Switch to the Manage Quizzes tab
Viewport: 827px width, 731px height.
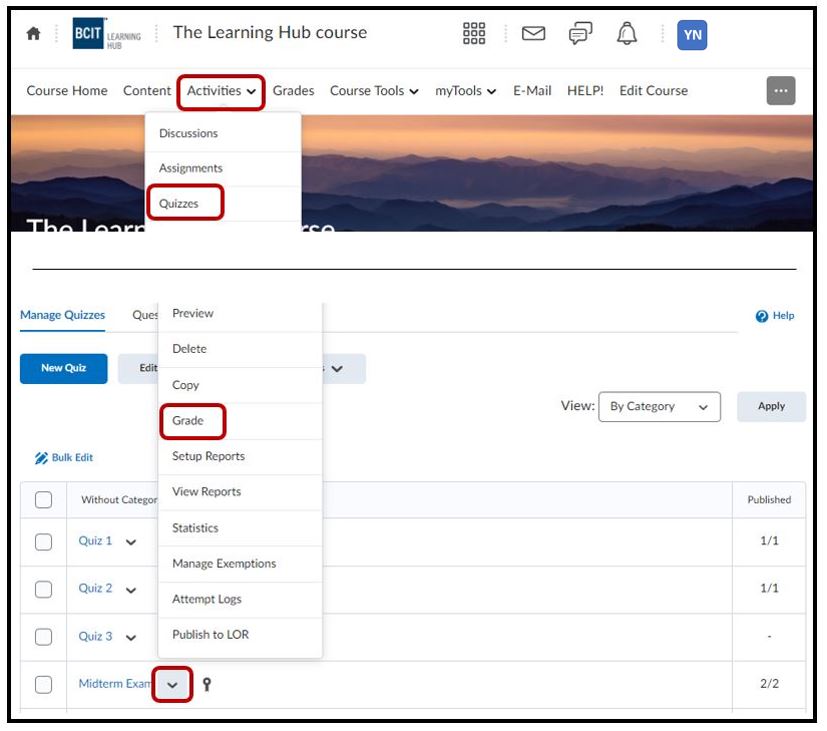63,315
